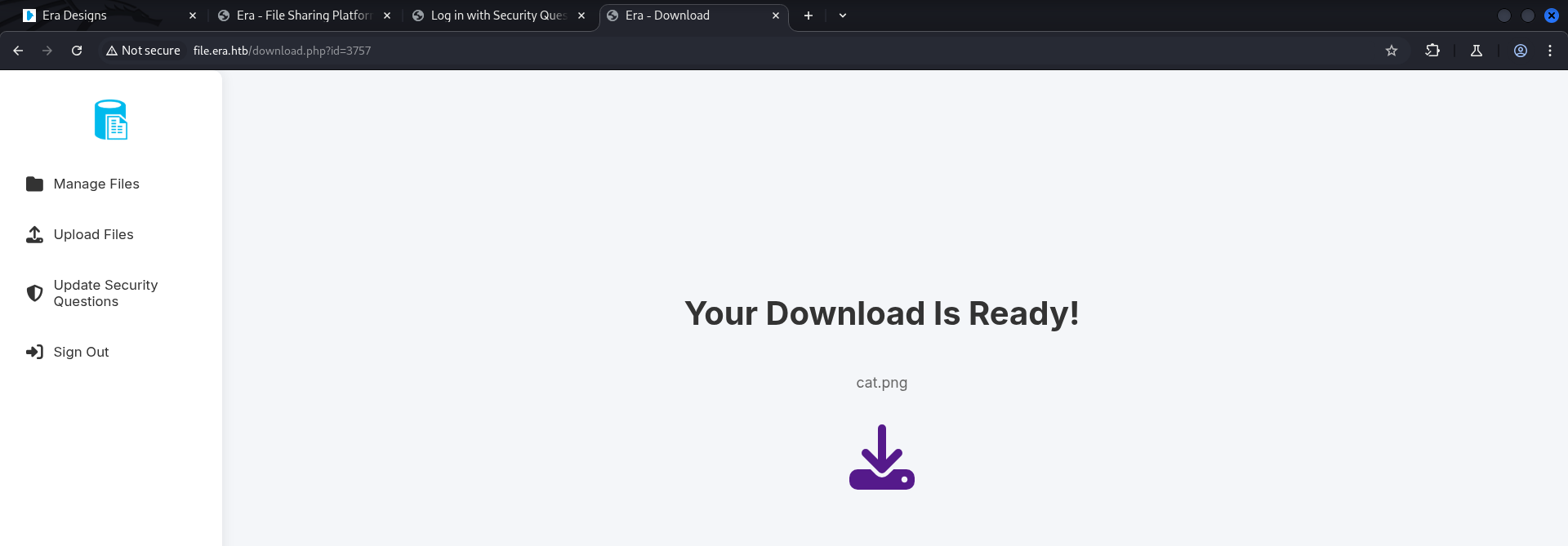
Task: Click the blue database logo in sidebar
Action: 111,120
